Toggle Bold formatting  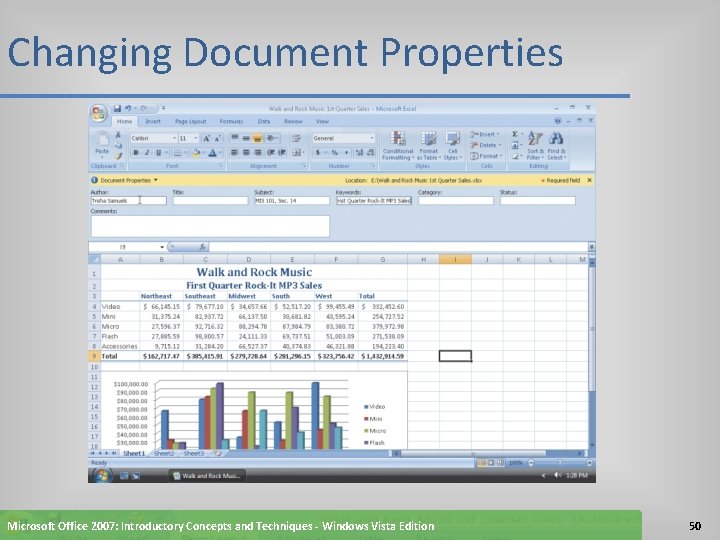(135, 152)
